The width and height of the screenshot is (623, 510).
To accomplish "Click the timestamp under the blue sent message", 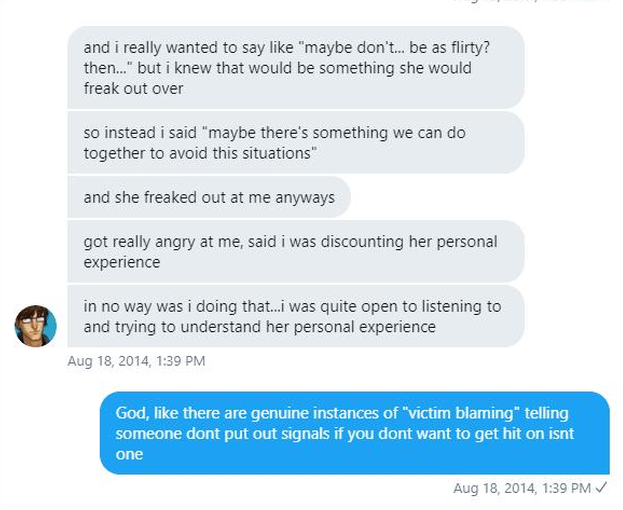I will click(x=521, y=488).
